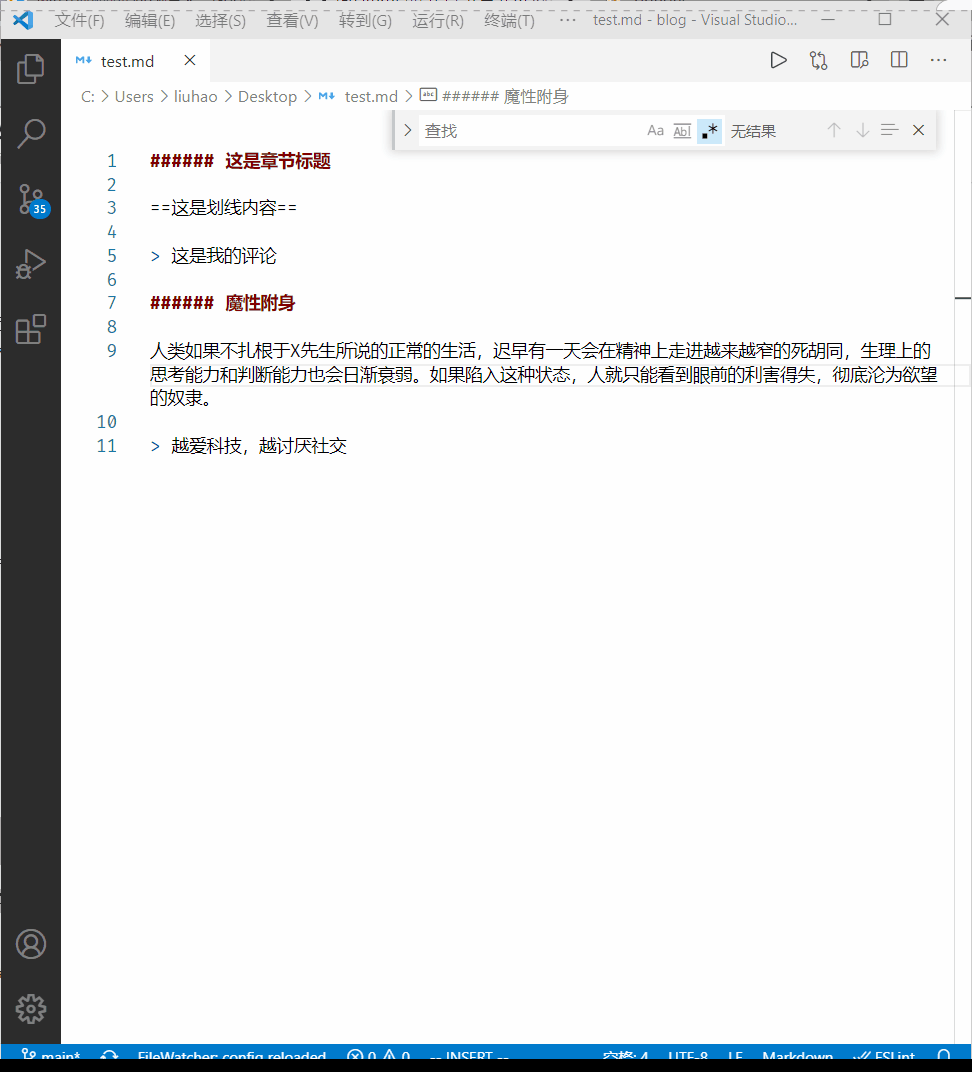The image size is (972, 1072).
Task: Toggle whole word matching in find widget
Action: pyautogui.click(x=682, y=130)
